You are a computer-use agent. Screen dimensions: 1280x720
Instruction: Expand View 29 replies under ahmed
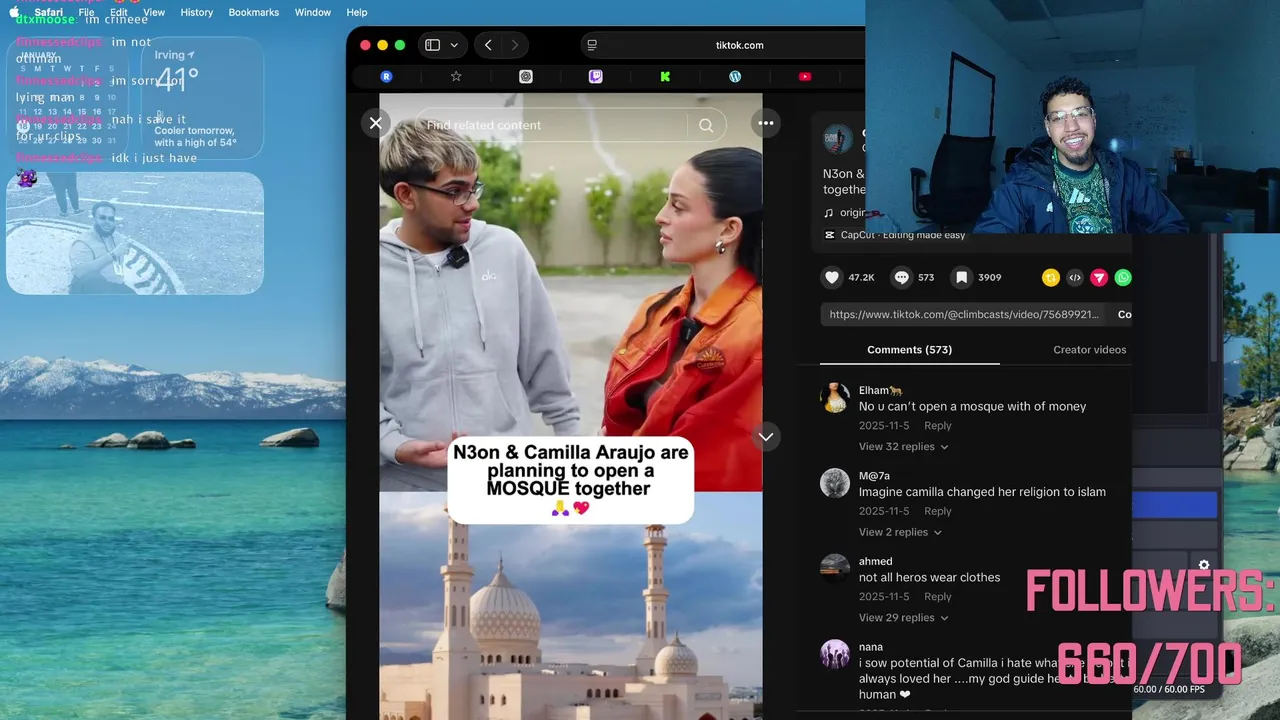click(x=903, y=617)
